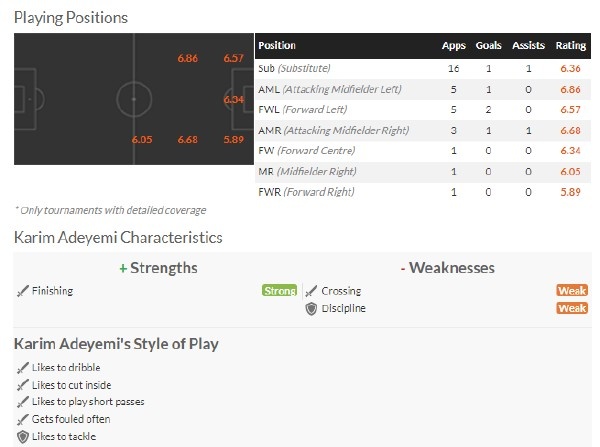Sort table by the Assists column header

coord(528,46)
